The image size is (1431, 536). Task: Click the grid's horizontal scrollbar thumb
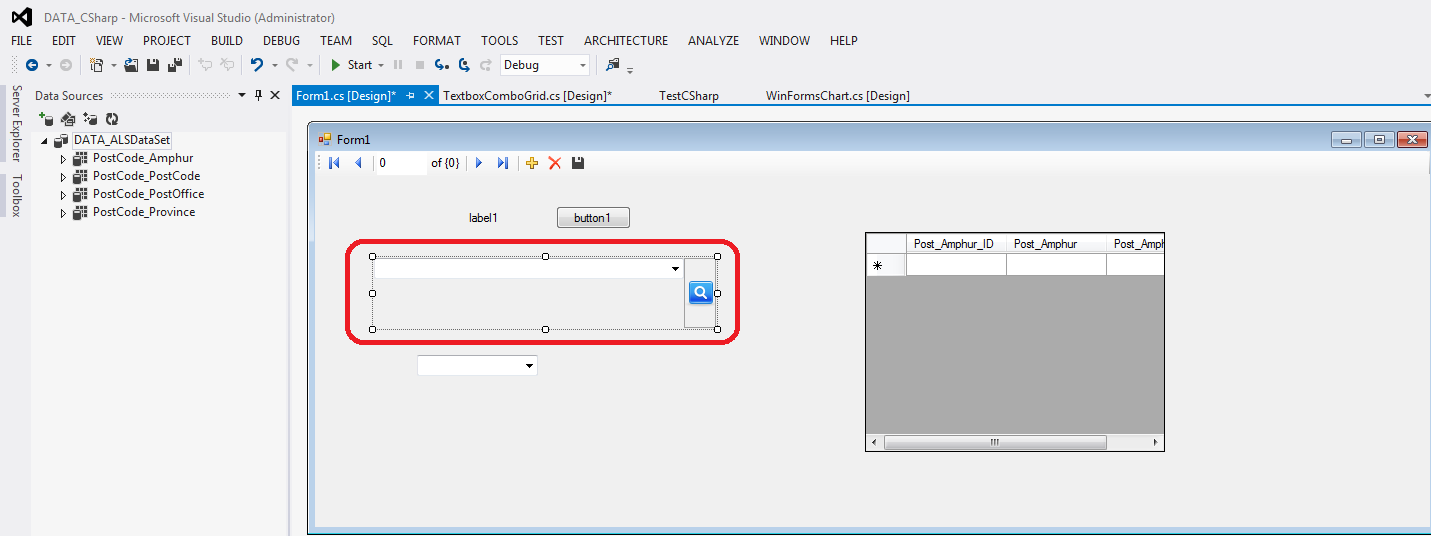(x=995, y=442)
